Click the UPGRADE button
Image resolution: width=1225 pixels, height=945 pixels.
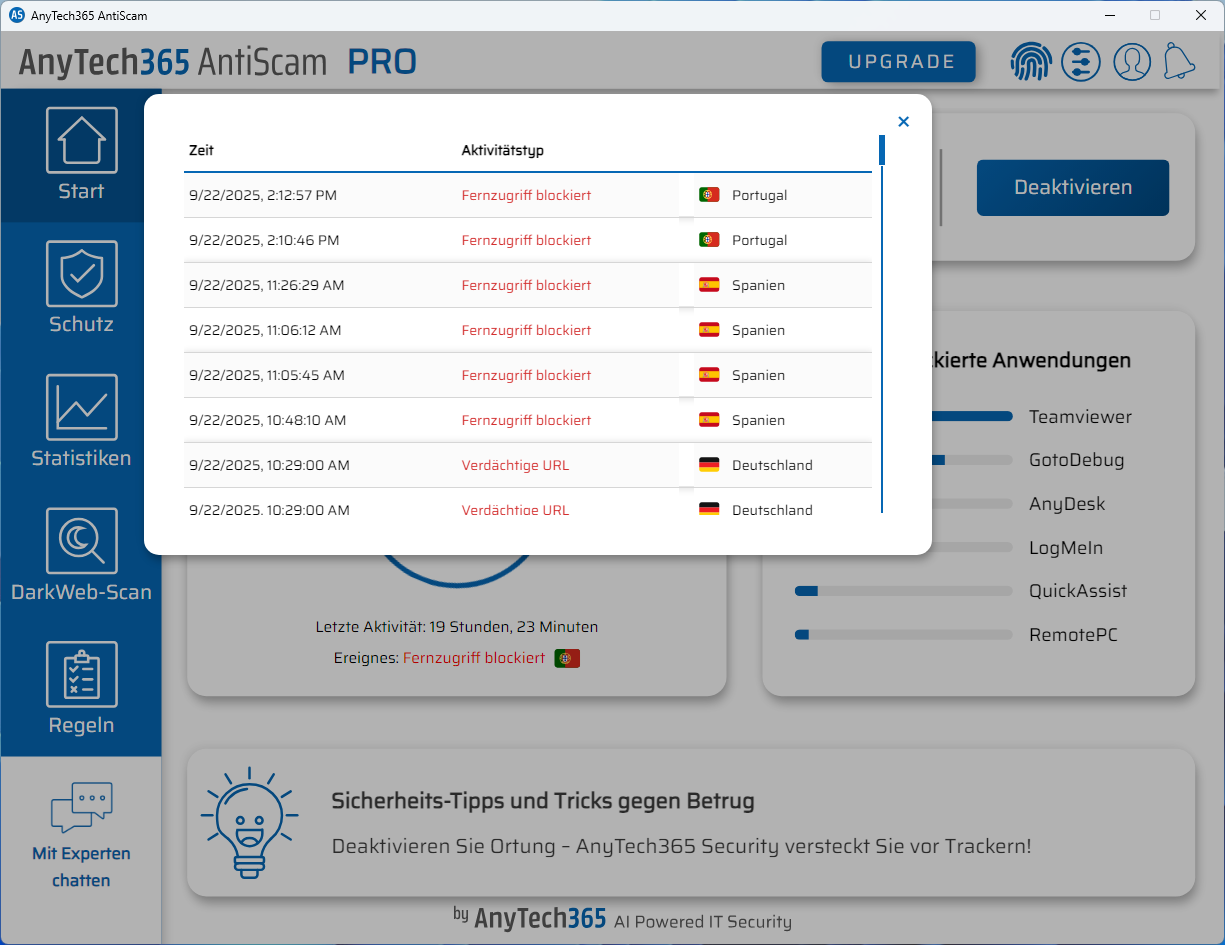point(898,61)
